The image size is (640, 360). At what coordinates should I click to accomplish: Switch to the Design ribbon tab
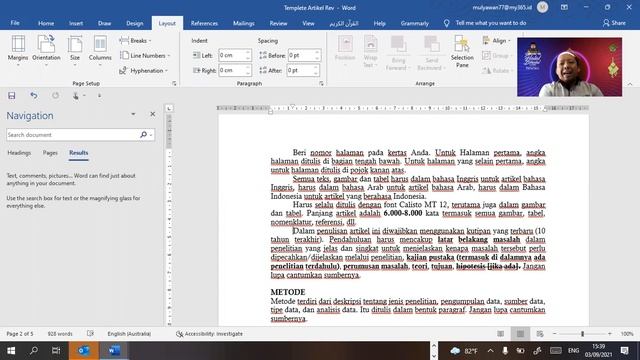[x=135, y=23]
